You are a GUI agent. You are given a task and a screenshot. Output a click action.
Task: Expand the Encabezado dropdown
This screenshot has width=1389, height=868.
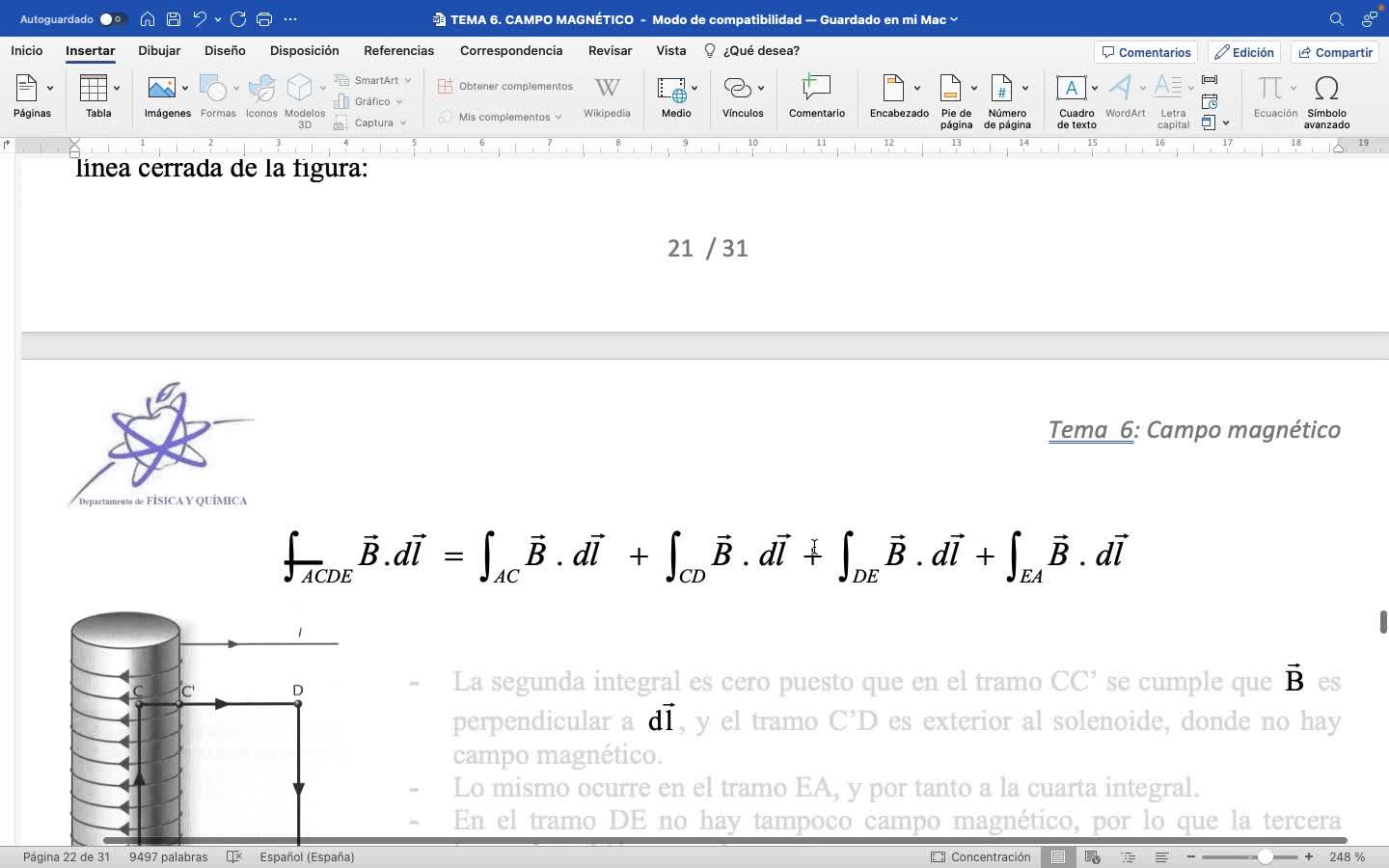[916, 88]
